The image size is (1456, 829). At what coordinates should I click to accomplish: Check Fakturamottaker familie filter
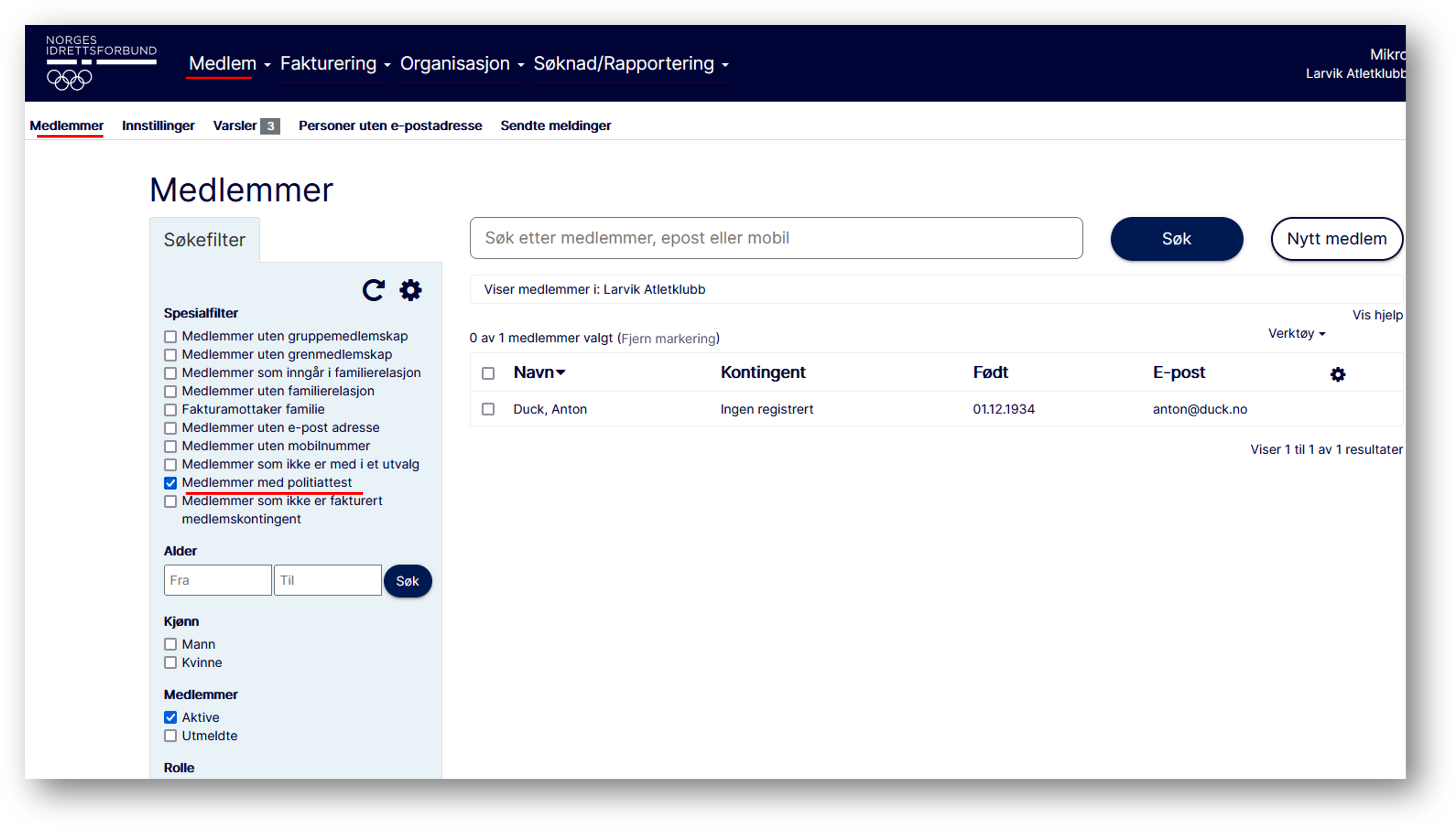point(170,410)
